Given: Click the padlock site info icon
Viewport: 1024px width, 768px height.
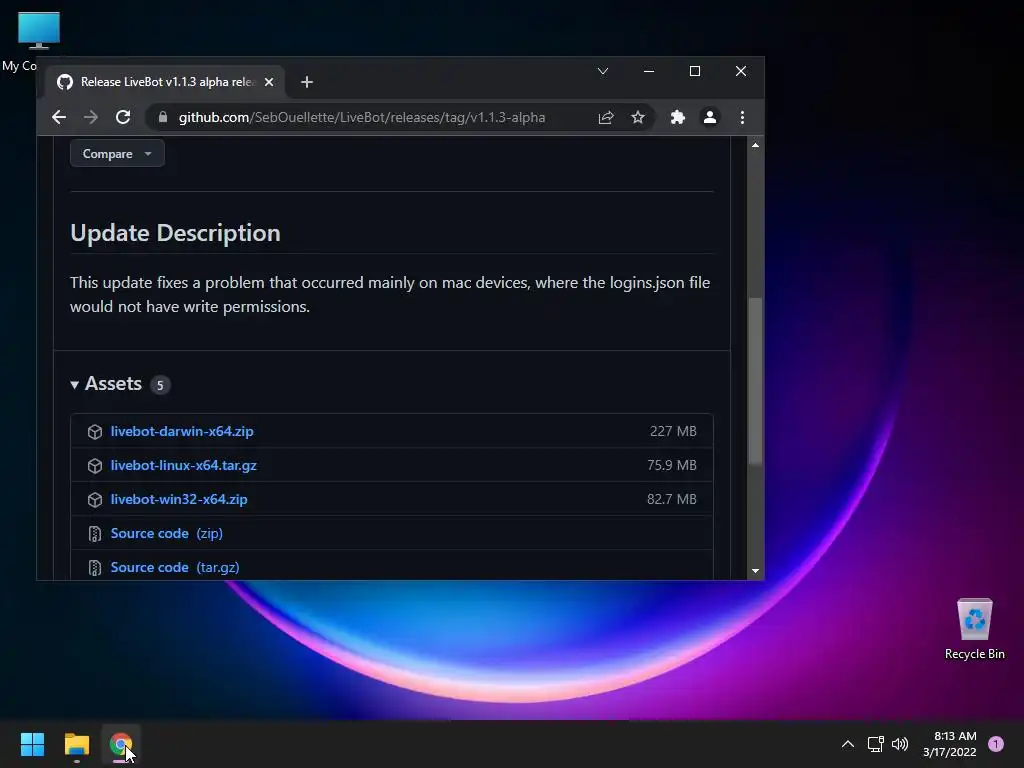Looking at the screenshot, I should (x=163, y=118).
